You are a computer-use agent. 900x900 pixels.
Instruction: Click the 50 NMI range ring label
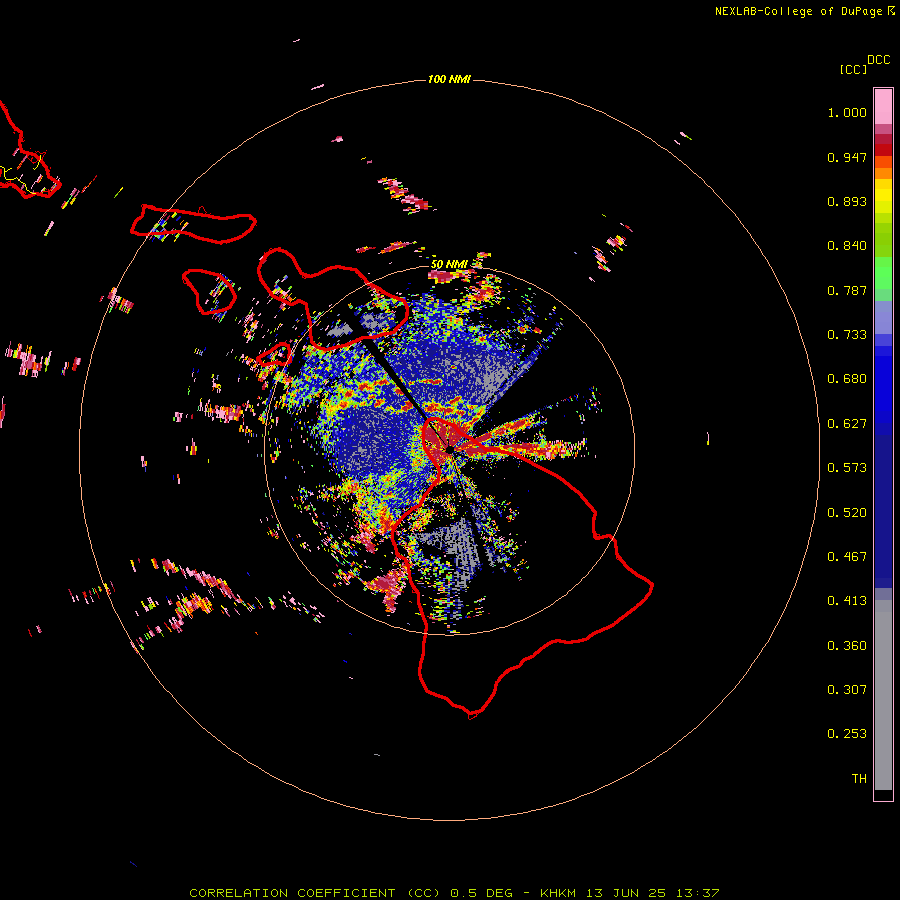tap(449, 264)
